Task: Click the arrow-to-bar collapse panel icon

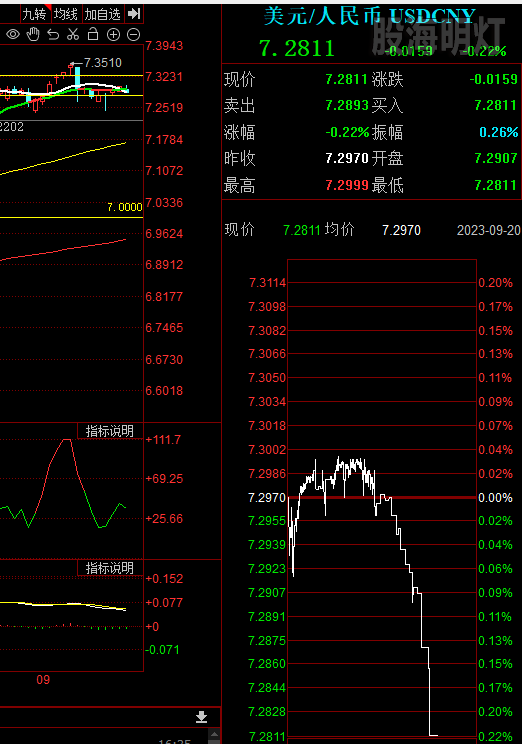Action: (134, 14)
